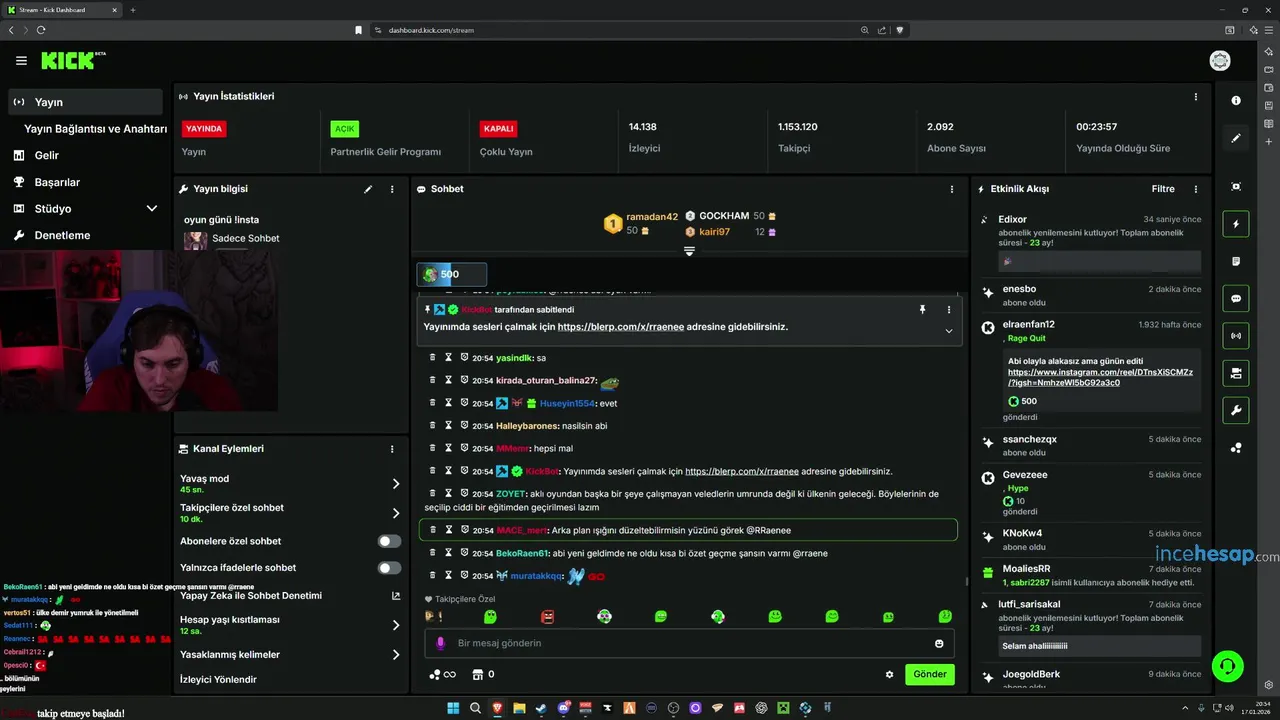Open the Sohbet panel three-dot menu
1280x720 pixels.
point(952,189)
